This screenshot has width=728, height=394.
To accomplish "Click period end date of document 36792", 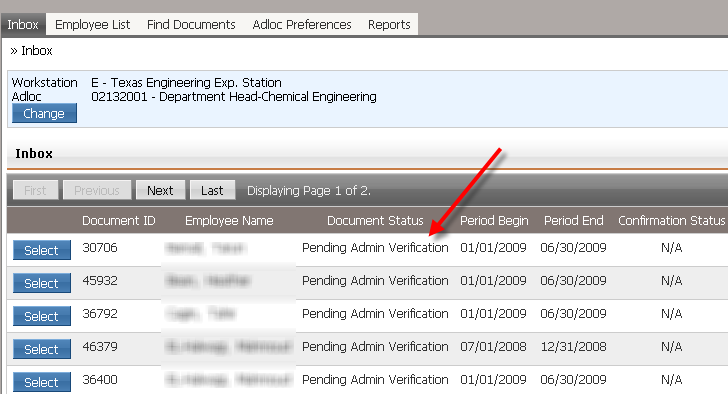I will (x=573, y=314).
